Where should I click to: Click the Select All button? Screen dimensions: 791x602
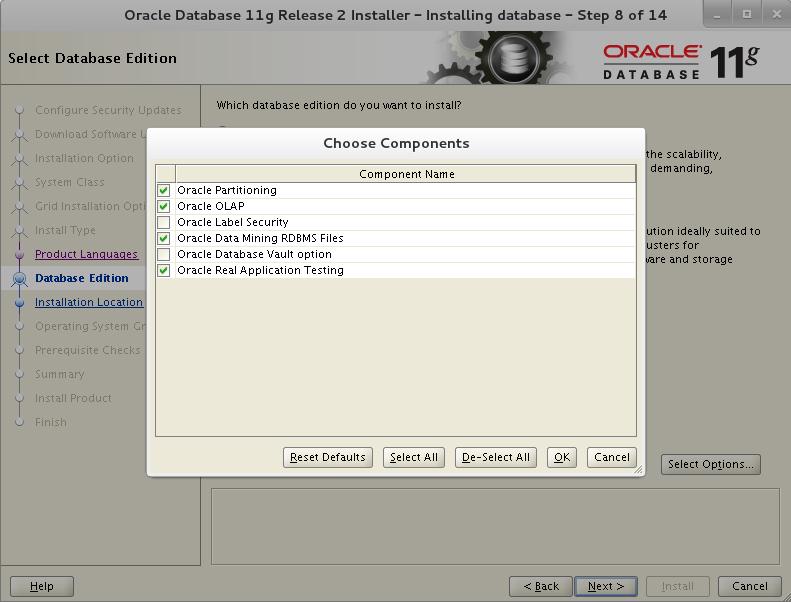point(414,458)
